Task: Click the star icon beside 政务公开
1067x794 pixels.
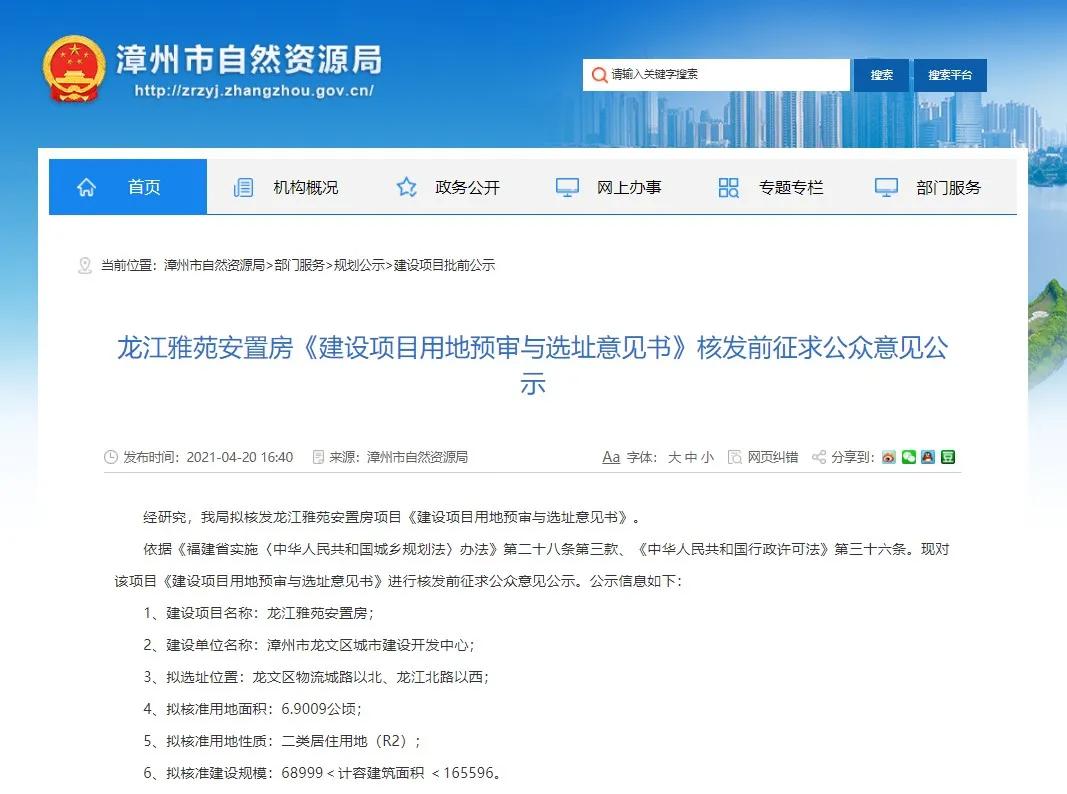Action: 406,186
